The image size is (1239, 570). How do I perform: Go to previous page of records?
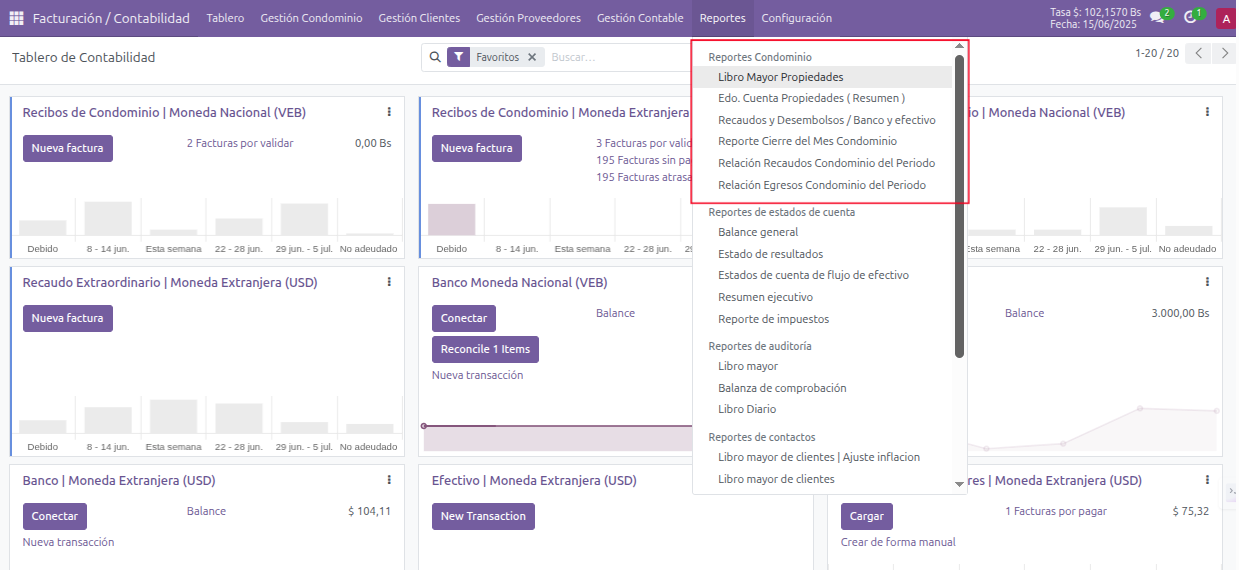[1198, 53]
